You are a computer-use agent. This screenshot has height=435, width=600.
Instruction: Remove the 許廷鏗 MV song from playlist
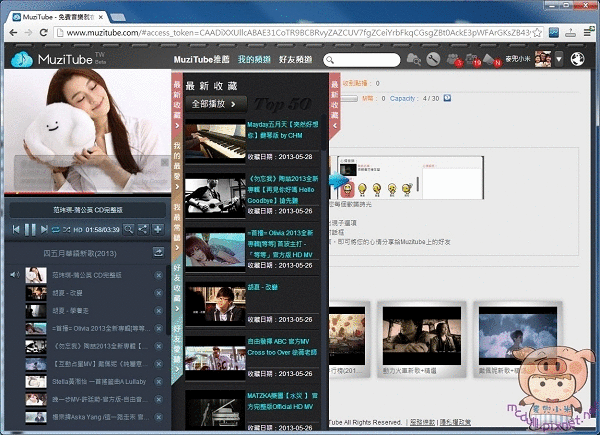[x=158, y=399]
